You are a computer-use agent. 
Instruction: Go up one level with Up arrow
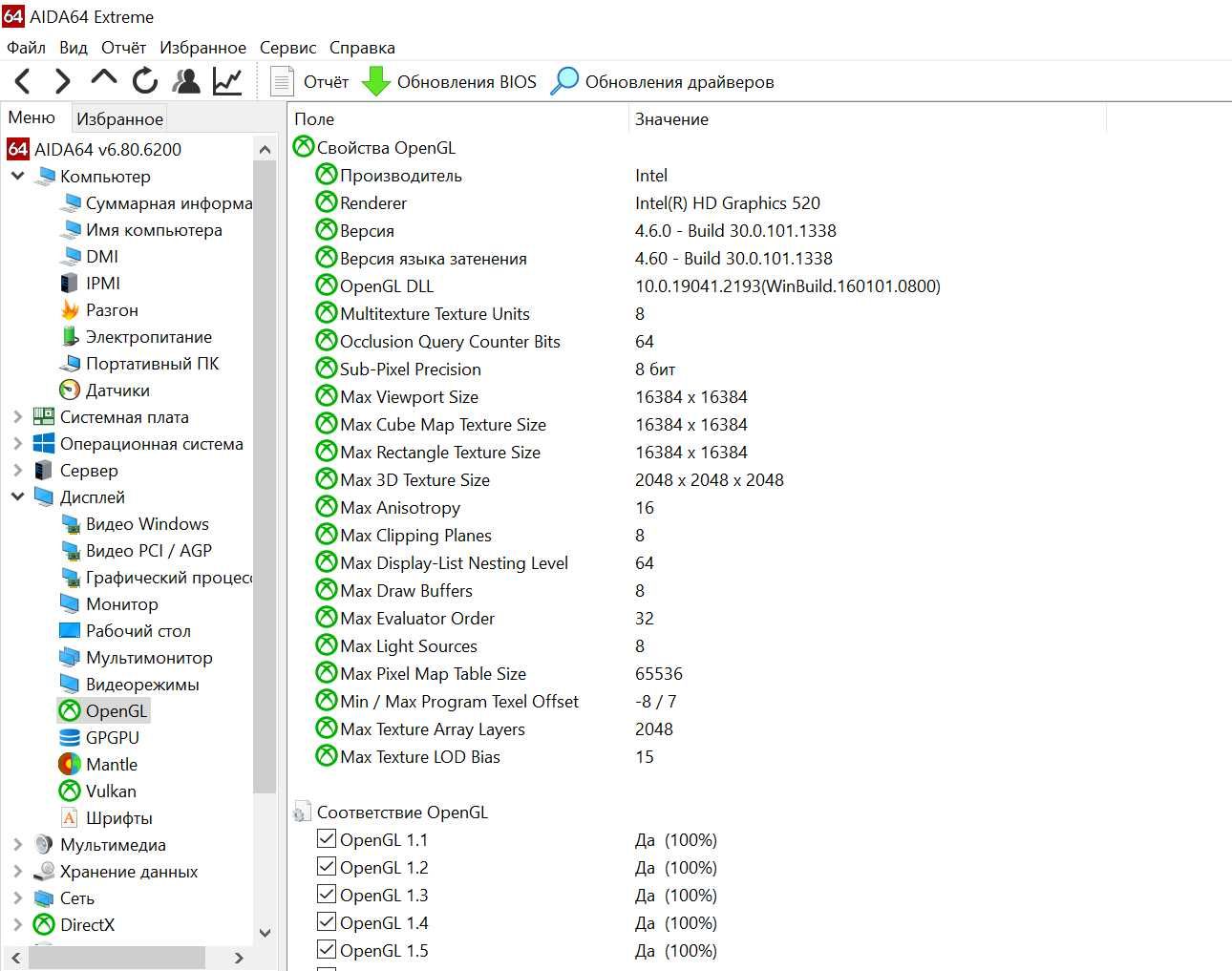pyautogui.click(x=103, y=77)
